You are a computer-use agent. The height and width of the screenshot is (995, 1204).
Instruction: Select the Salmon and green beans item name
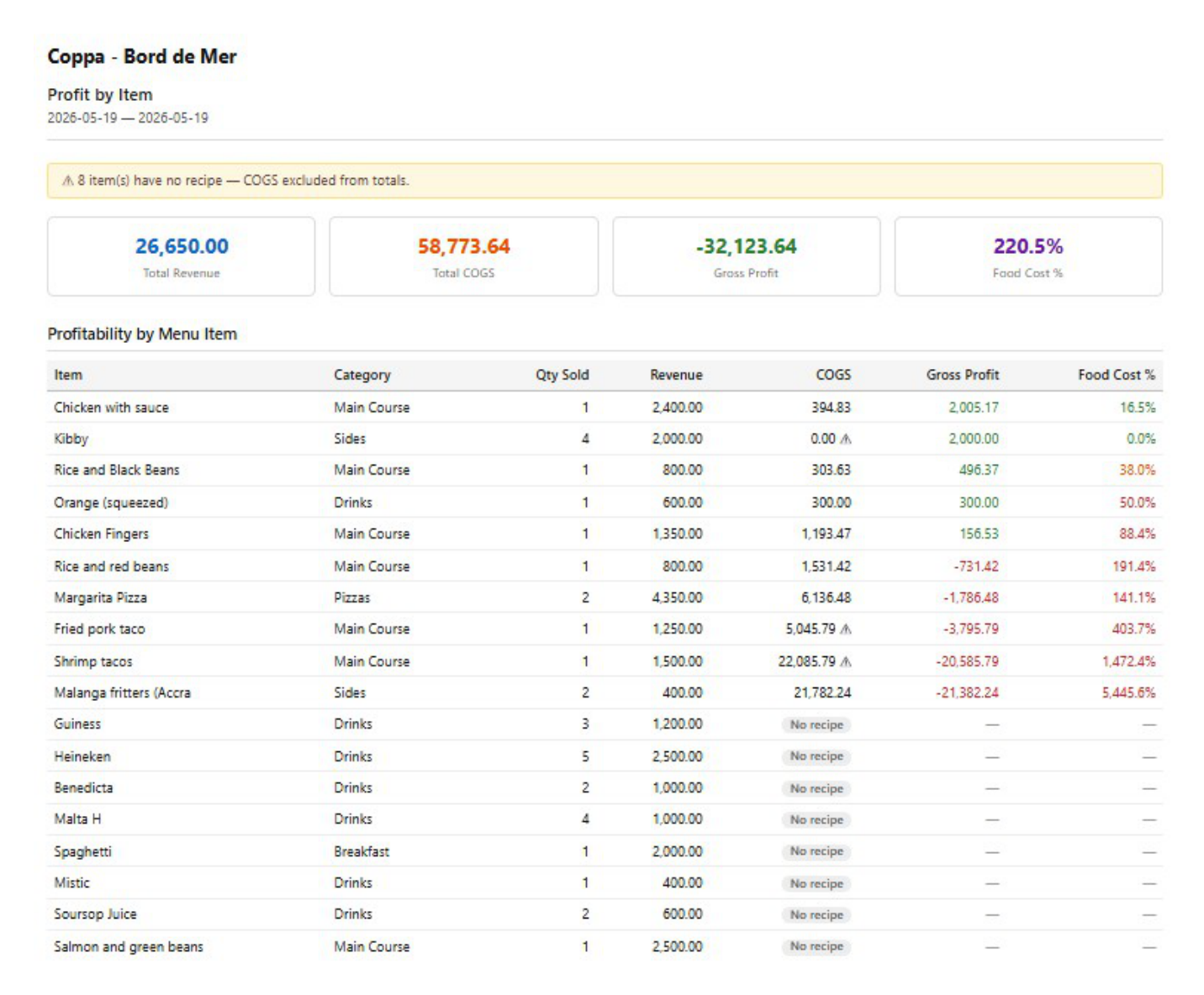click(129, 946)
